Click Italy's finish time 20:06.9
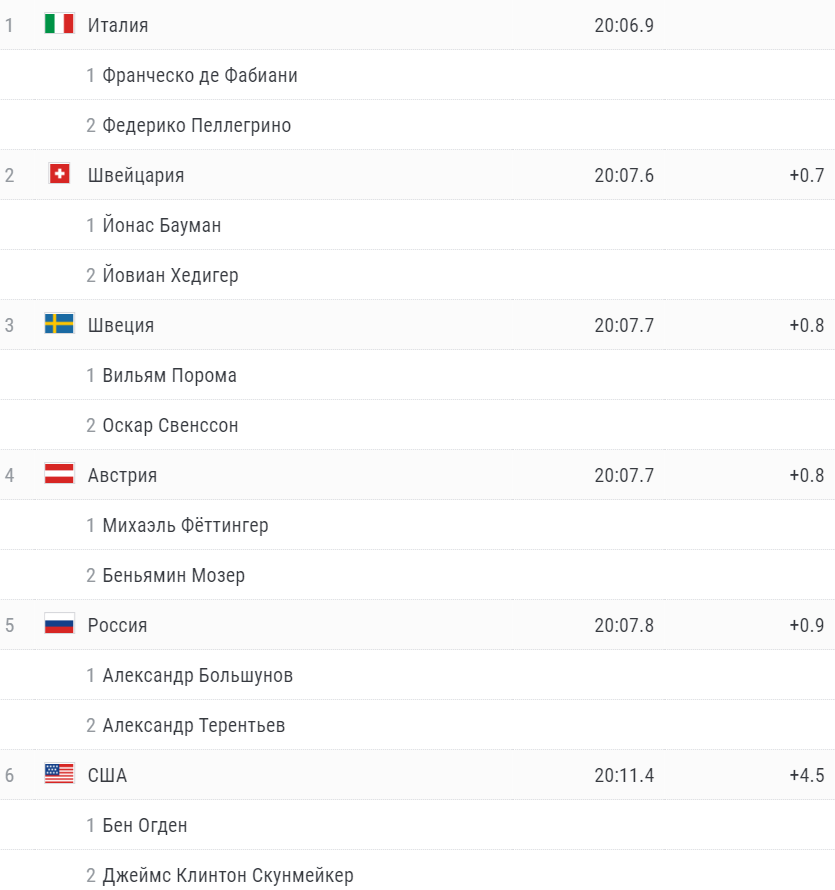Viewport: 835px width, 890px height. [x=624, y=26]
